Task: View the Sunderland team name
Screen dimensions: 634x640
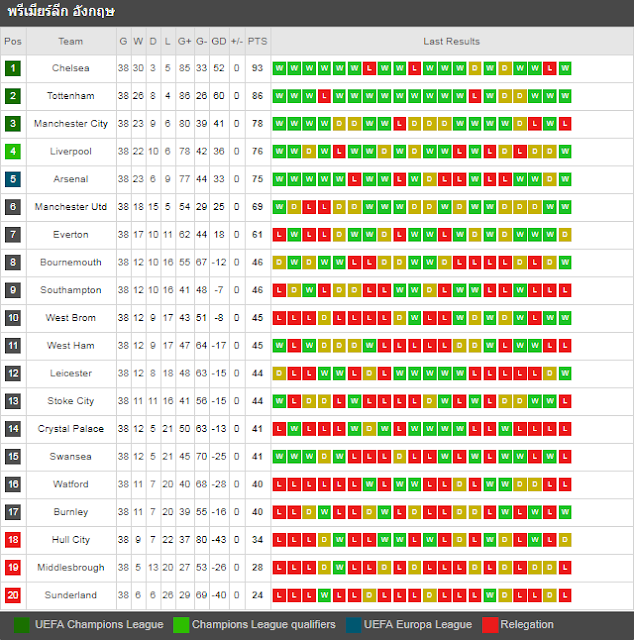Action: 71,595
